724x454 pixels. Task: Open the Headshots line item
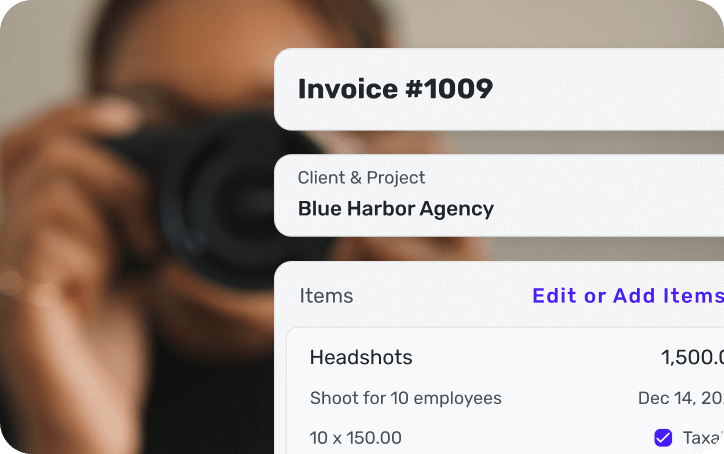pos(505,391)
